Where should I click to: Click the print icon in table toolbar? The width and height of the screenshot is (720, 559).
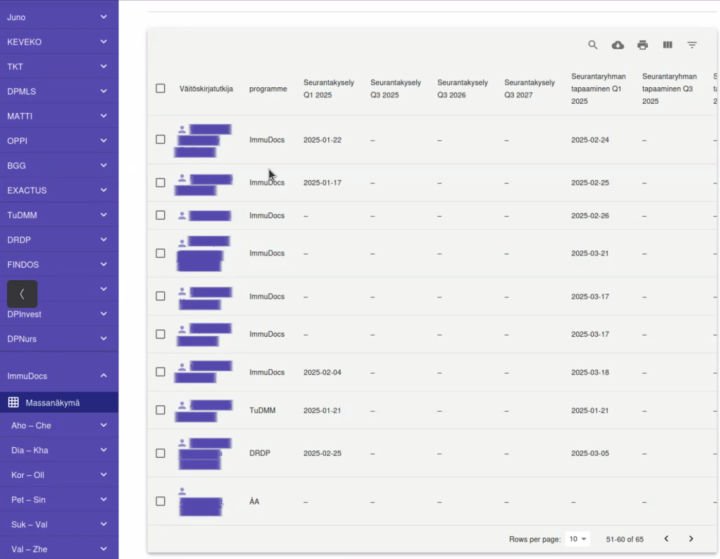[643, 45]
